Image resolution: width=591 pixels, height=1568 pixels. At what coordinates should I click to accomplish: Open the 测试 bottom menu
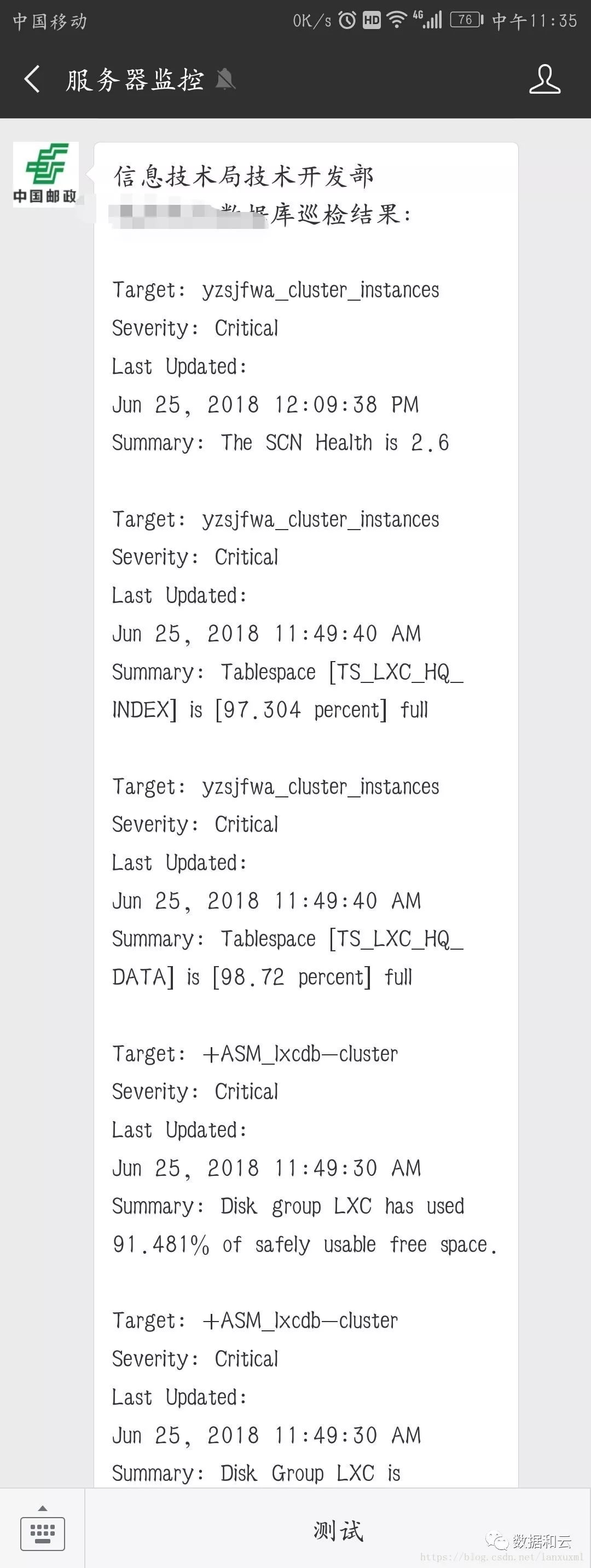338,1530
